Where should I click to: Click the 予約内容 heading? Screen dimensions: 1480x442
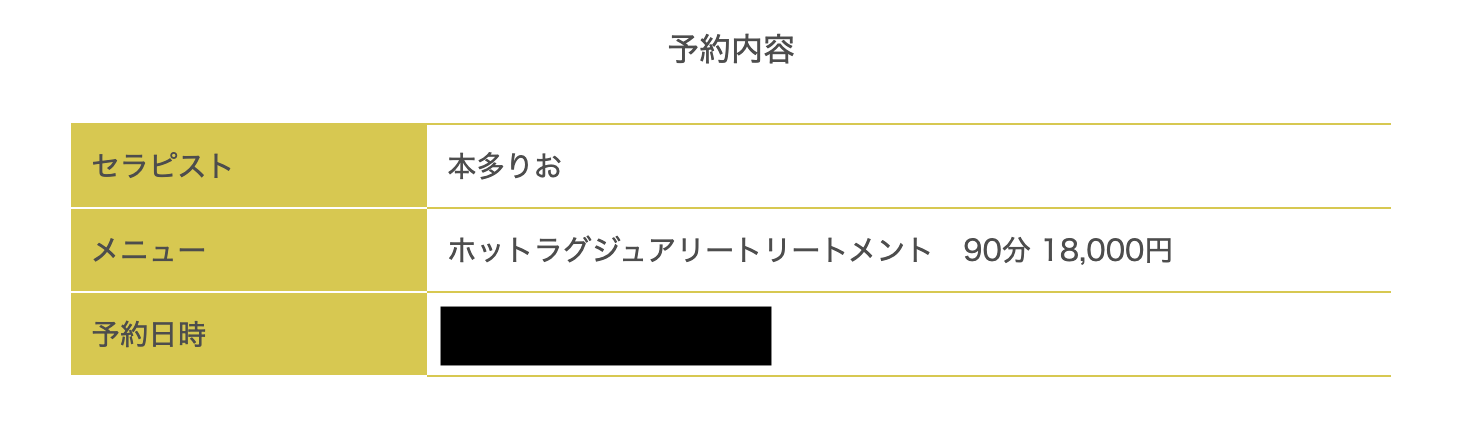731,49
